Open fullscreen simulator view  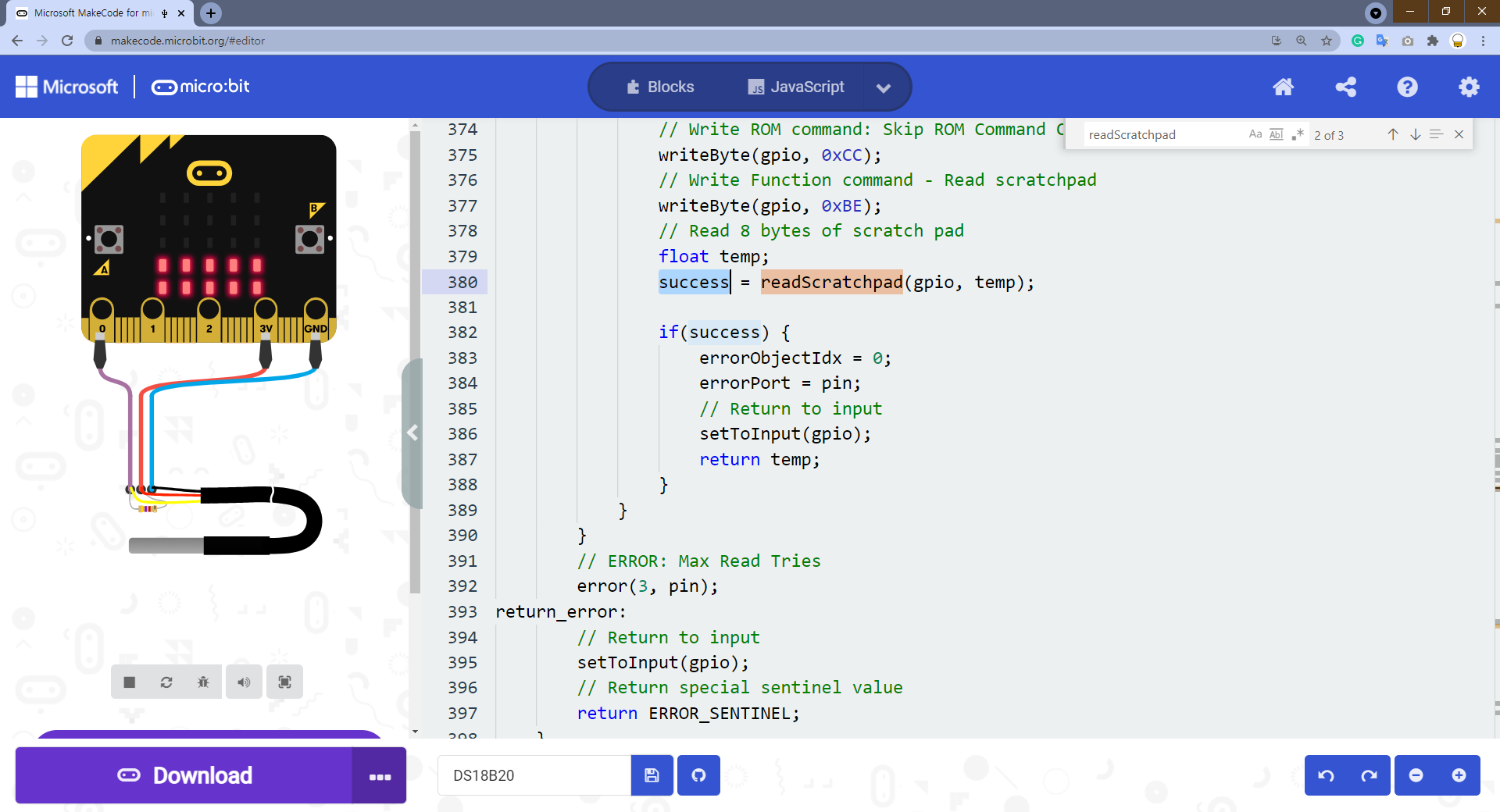(284, 682)
